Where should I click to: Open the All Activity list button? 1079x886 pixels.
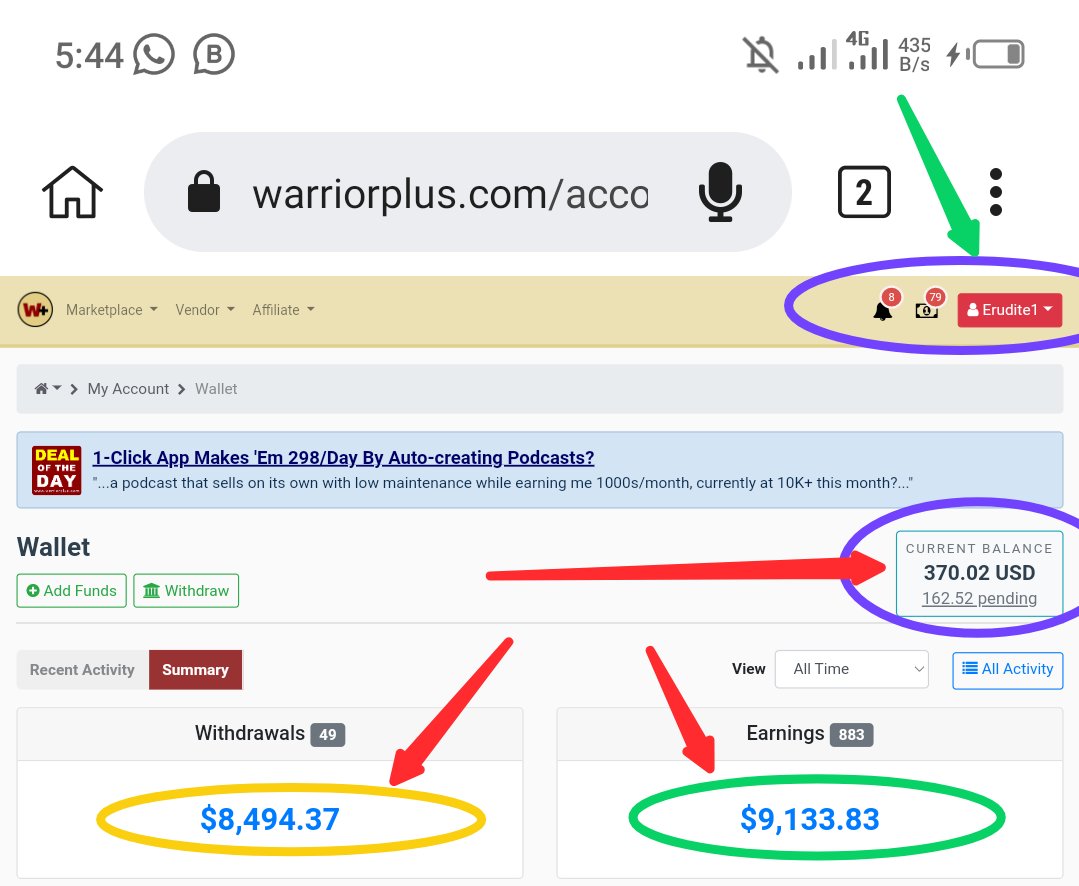pyautogui.click(x=1007, y=669)
